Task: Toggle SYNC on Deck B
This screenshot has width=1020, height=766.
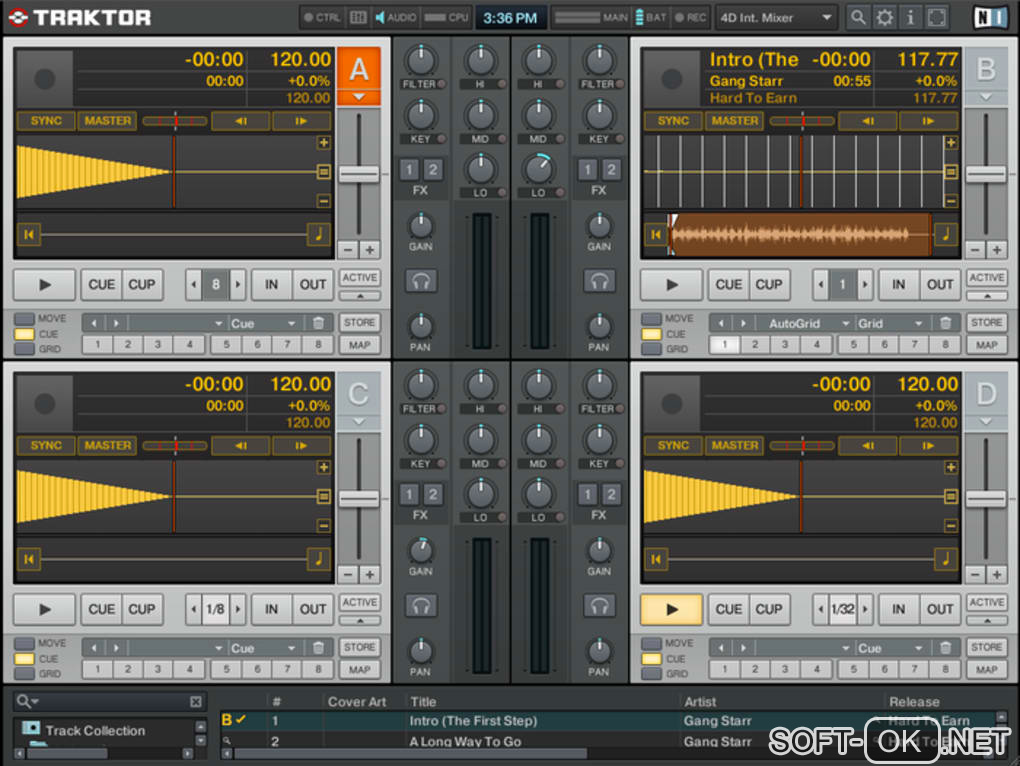Action: [673, 121]
